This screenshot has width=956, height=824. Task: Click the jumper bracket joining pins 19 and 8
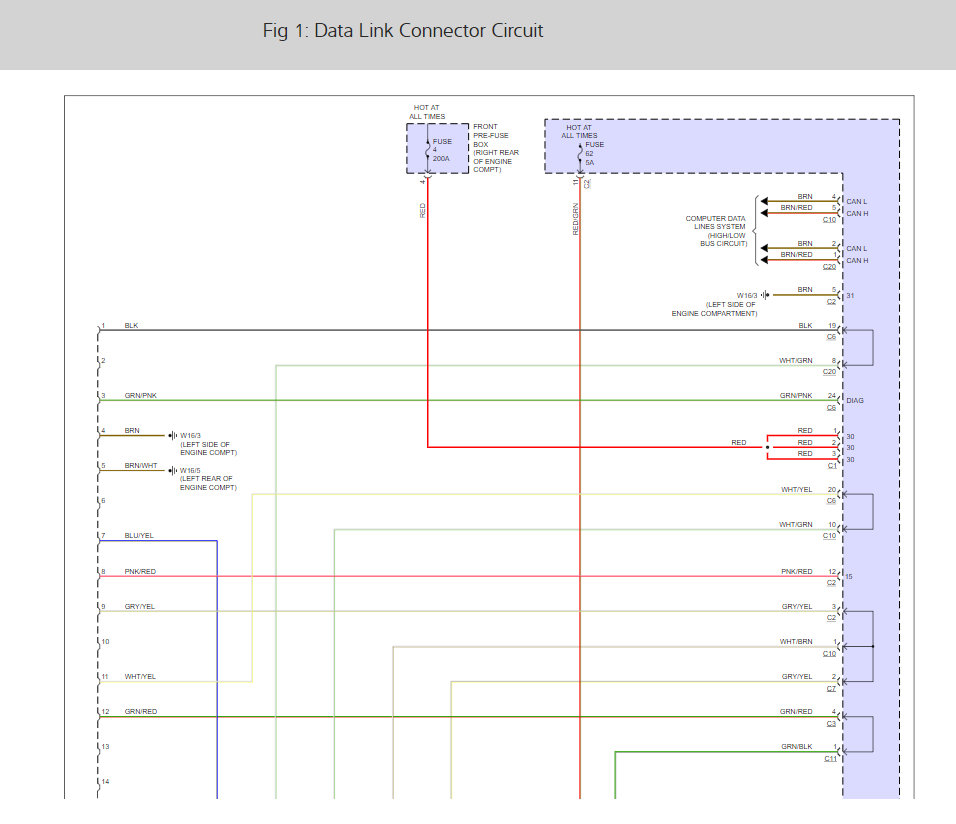click(871, 348)
